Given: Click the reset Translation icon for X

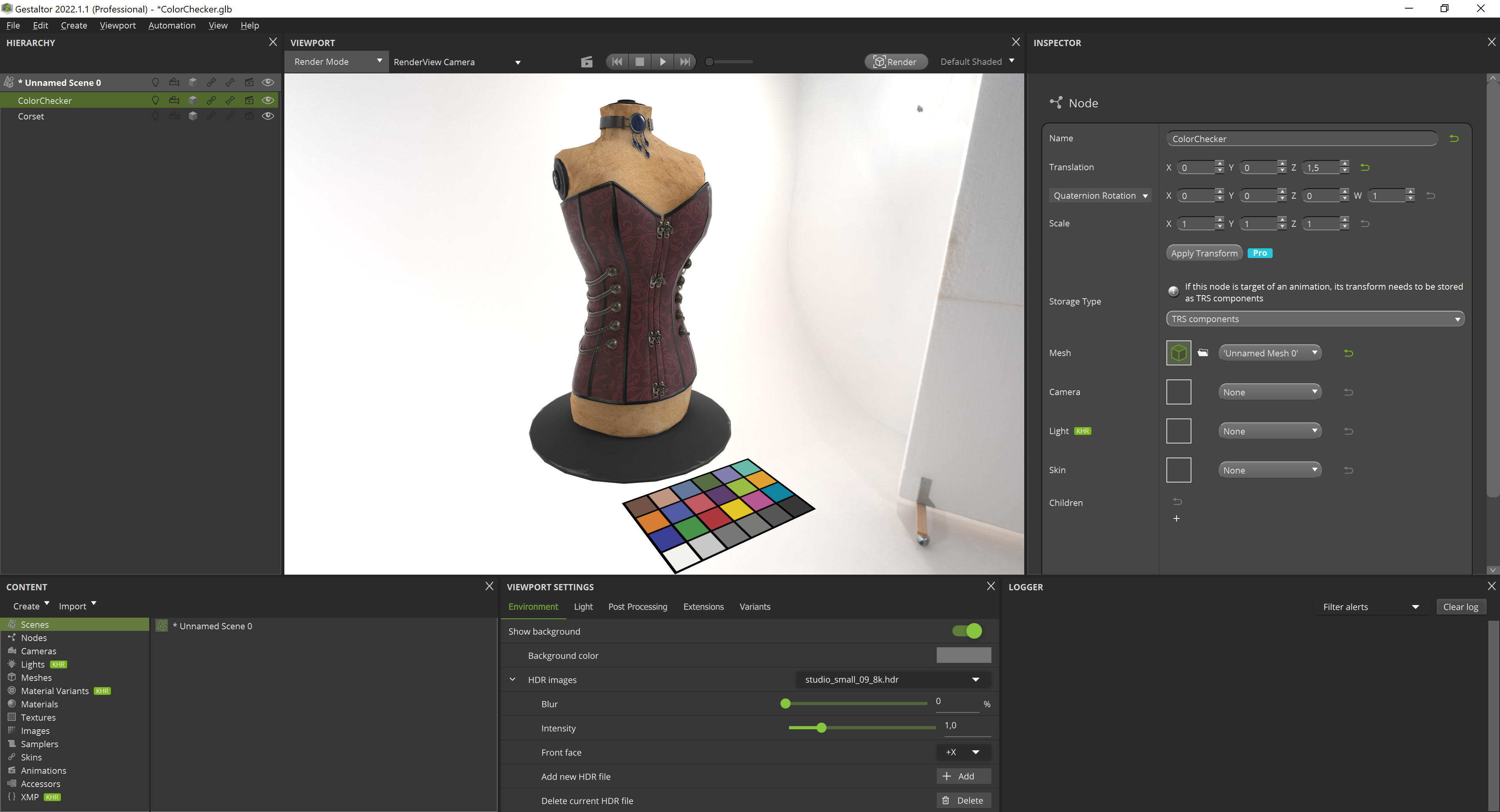Looking at the screenshot, I should (1365, 167).
